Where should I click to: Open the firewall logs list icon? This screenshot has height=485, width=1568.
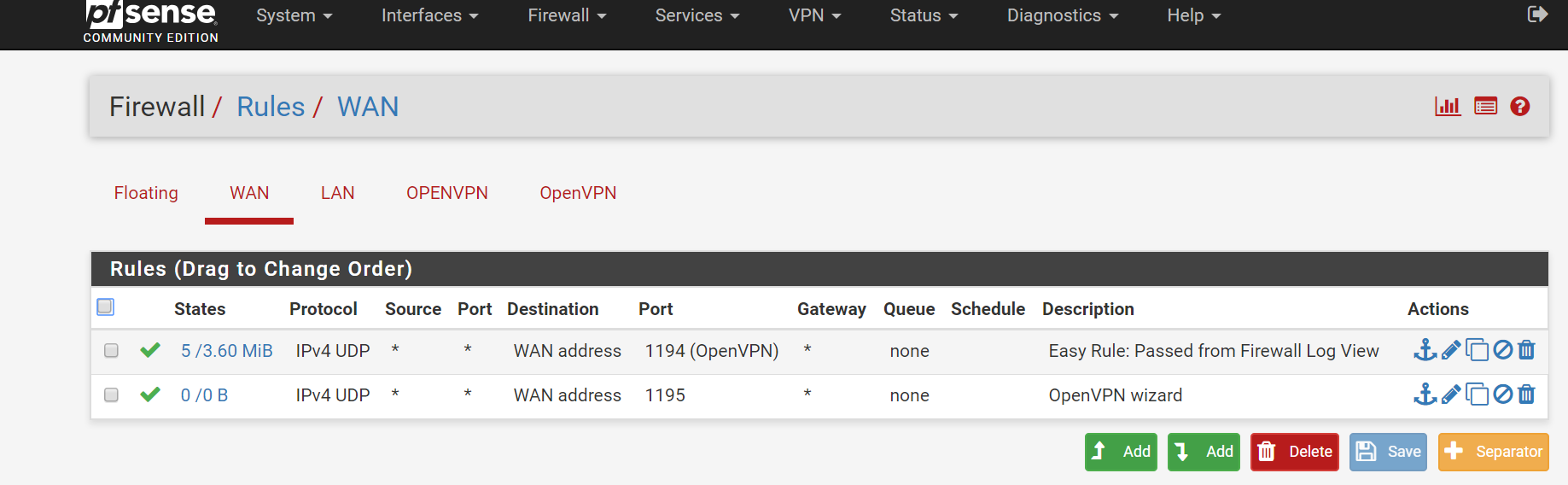click(x=1486, y=107)
